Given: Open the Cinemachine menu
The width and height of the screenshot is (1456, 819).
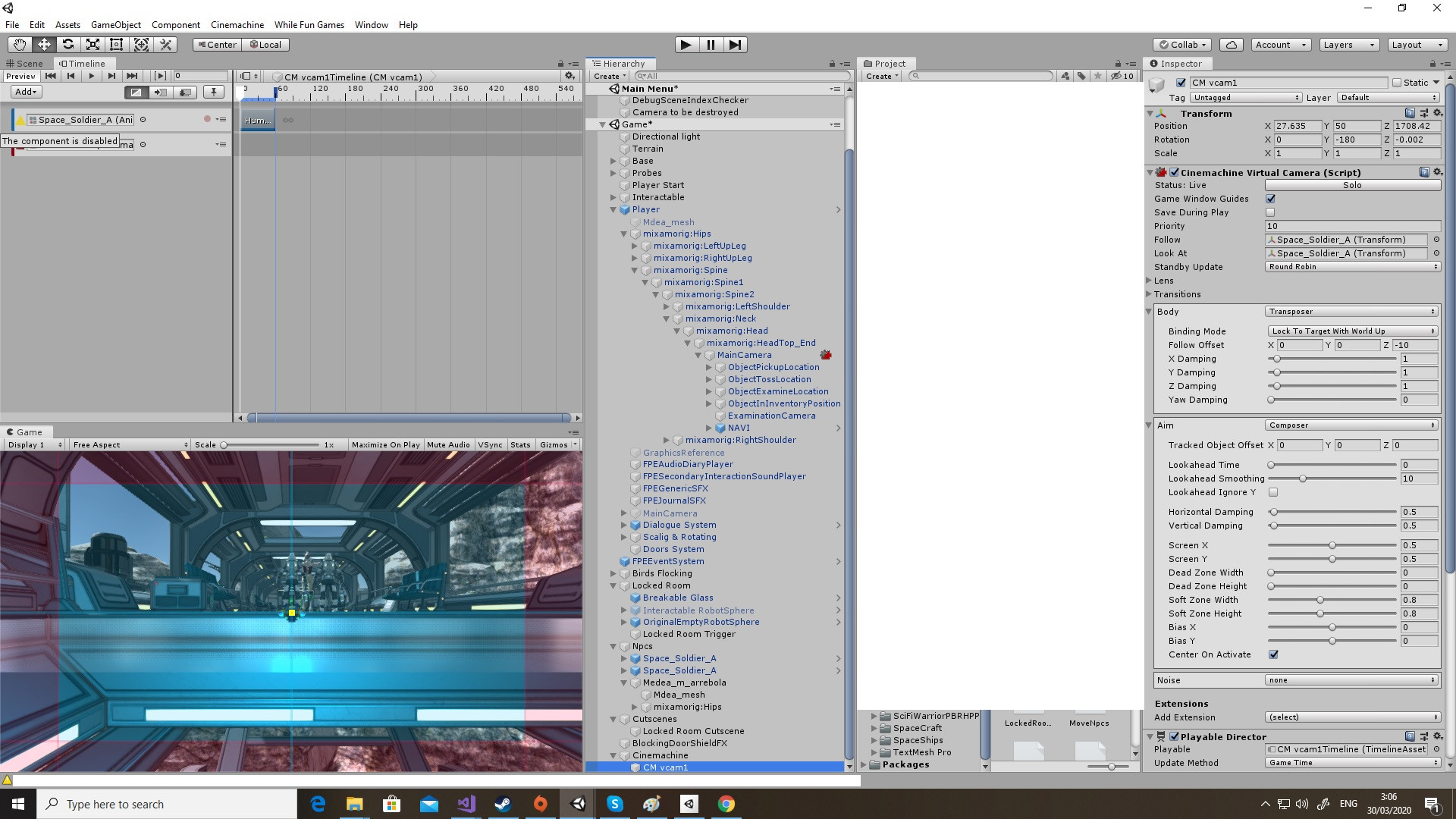Looking at the screenshot, I should pos(237,24).
